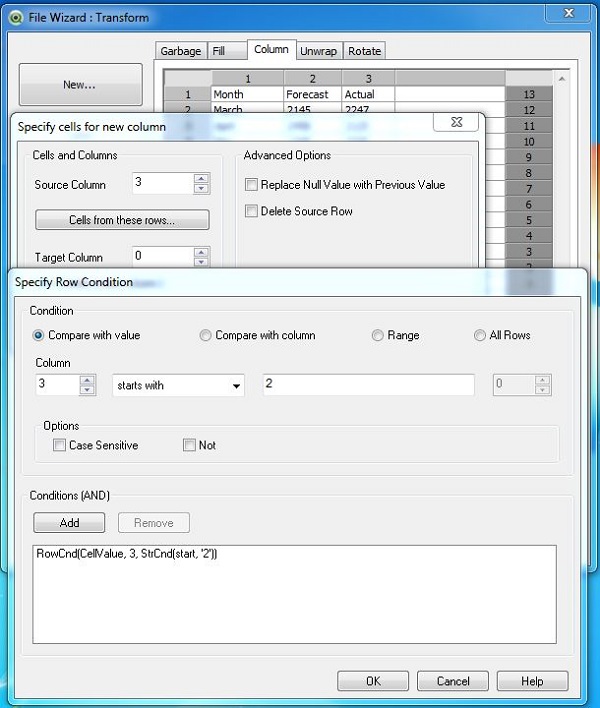Click the row label 10 on the right
The height and width of the screenshot is (708, 600).
tap(529, 142)
